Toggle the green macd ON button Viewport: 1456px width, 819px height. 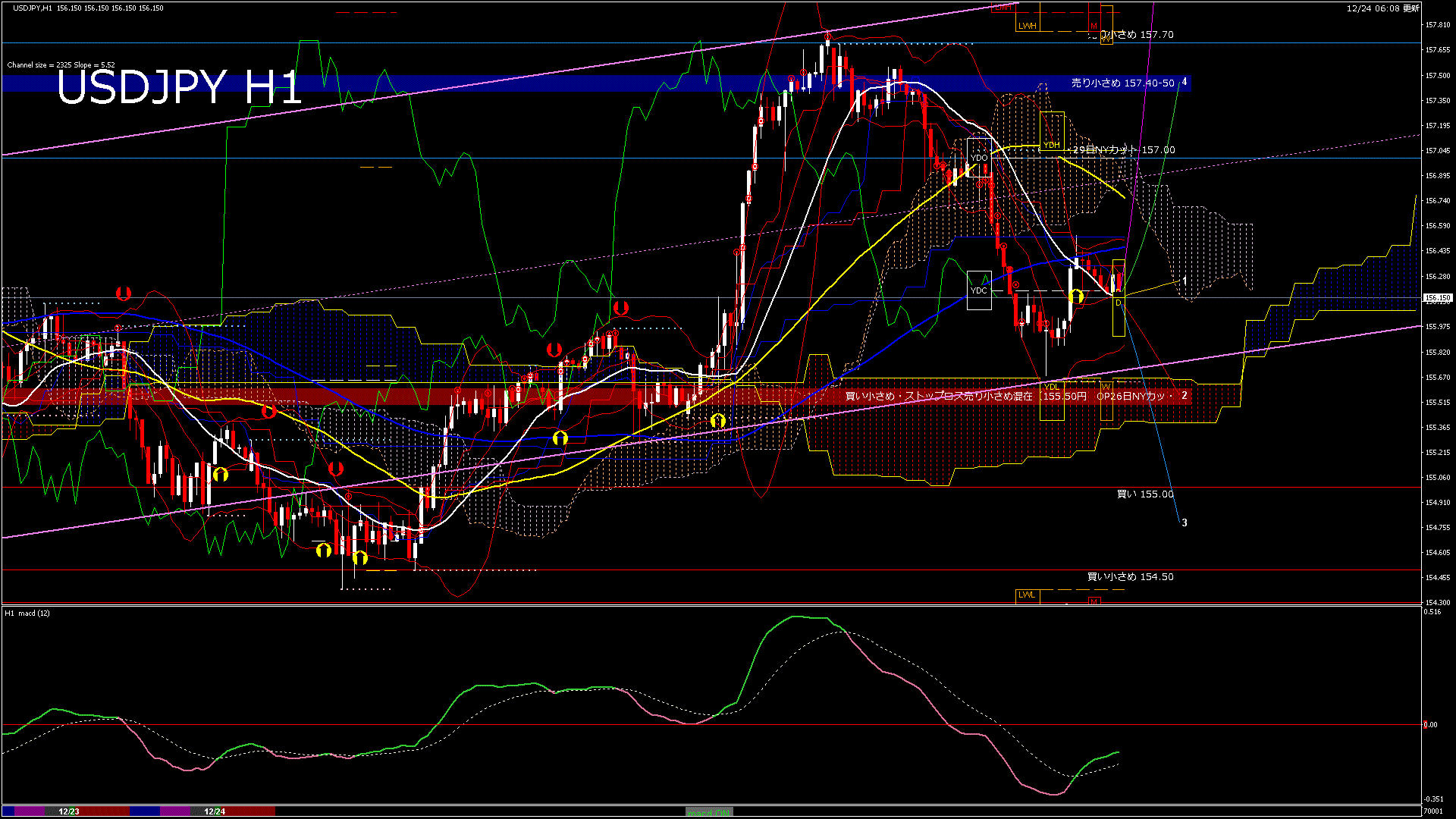point(708,812)
